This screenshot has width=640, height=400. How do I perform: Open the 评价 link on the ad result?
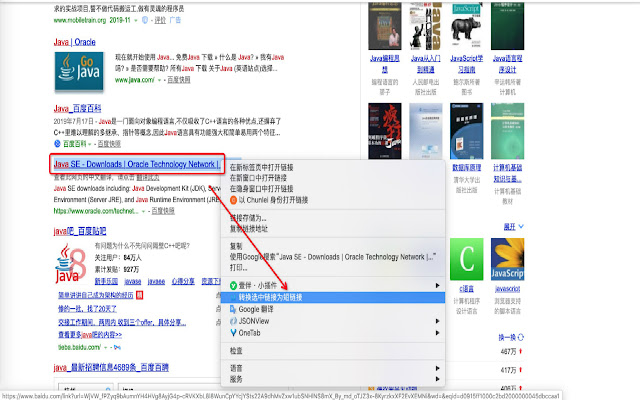(160, 20)
